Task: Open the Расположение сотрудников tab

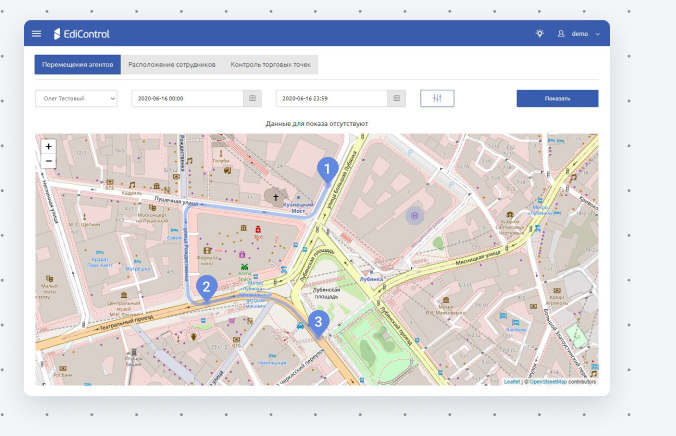Action: pyautogui.click(x=172, y=65)
